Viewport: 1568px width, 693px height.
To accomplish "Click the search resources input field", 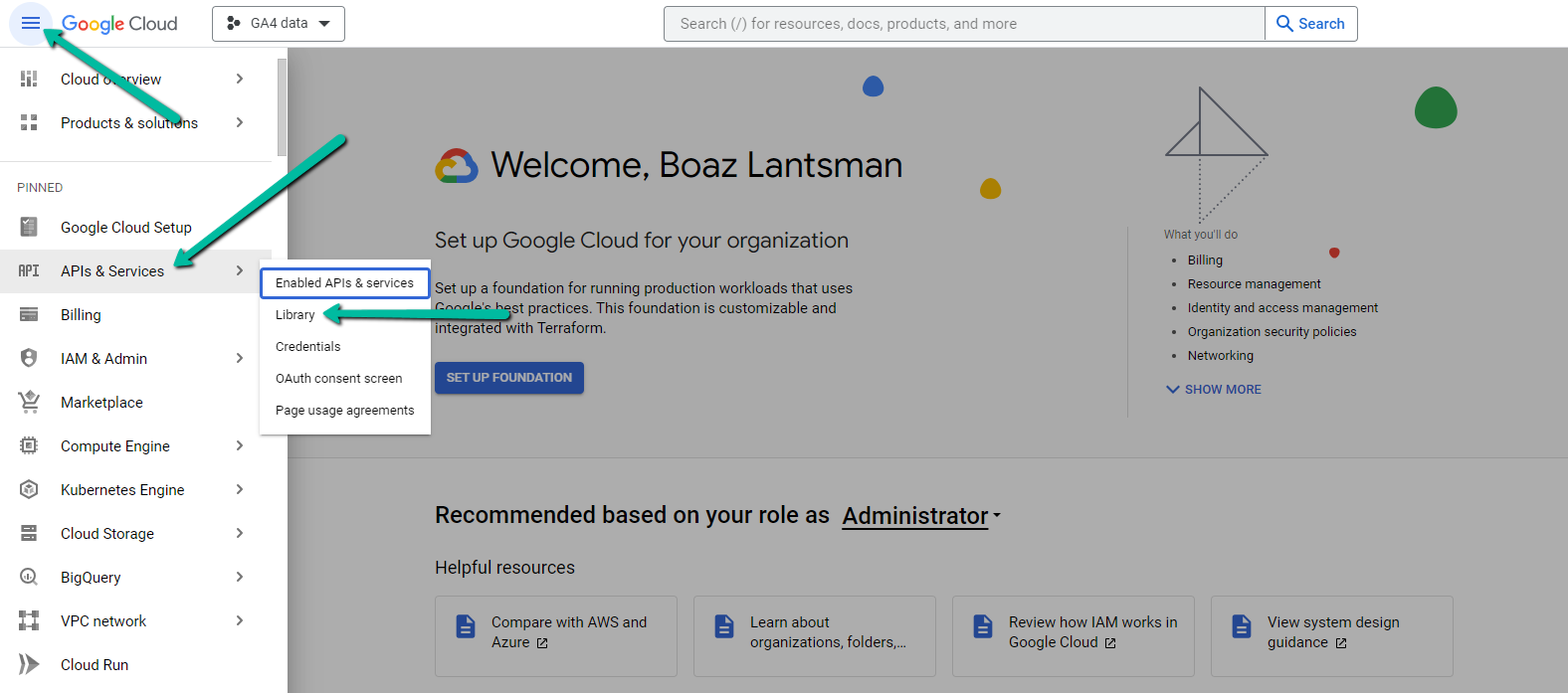I will click(x=964, y=24).
